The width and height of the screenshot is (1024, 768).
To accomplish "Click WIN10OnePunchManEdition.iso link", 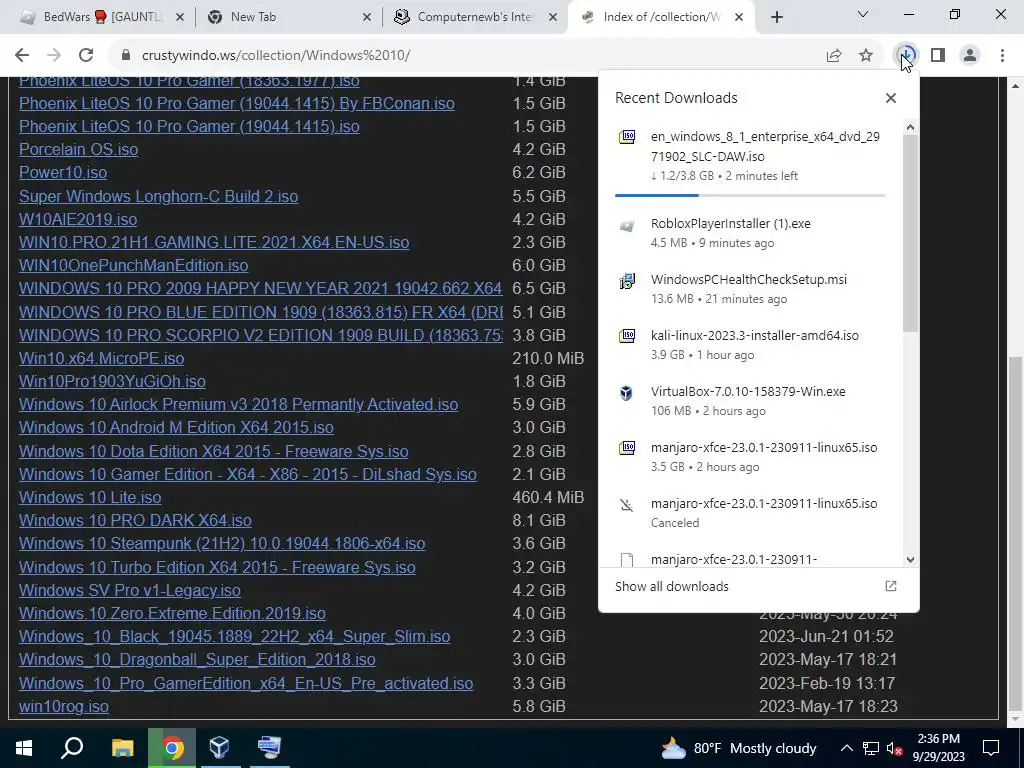I will coord(133,266).
